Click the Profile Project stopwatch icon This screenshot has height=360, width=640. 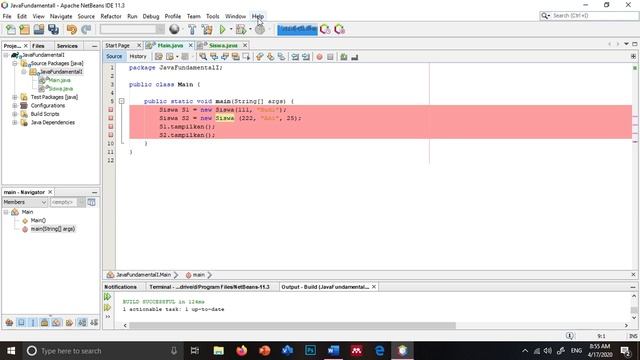[260, 29]
